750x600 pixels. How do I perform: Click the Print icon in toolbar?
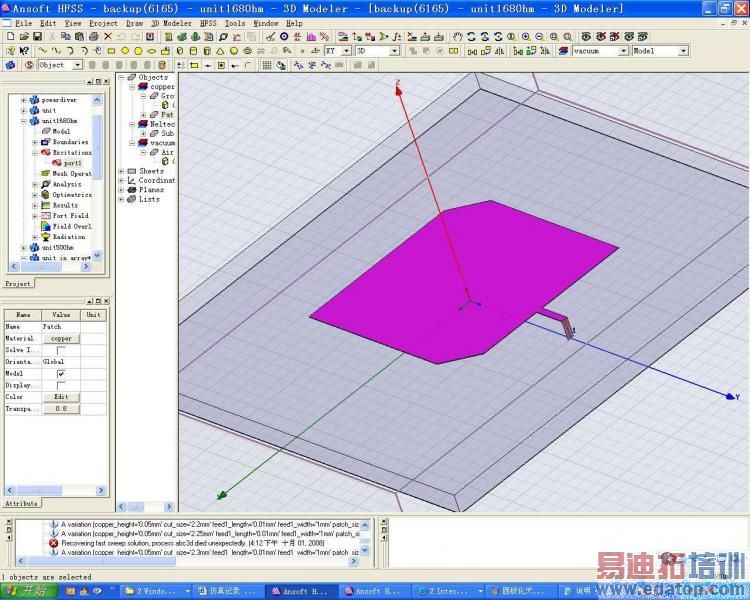click(x=94, y=36)
